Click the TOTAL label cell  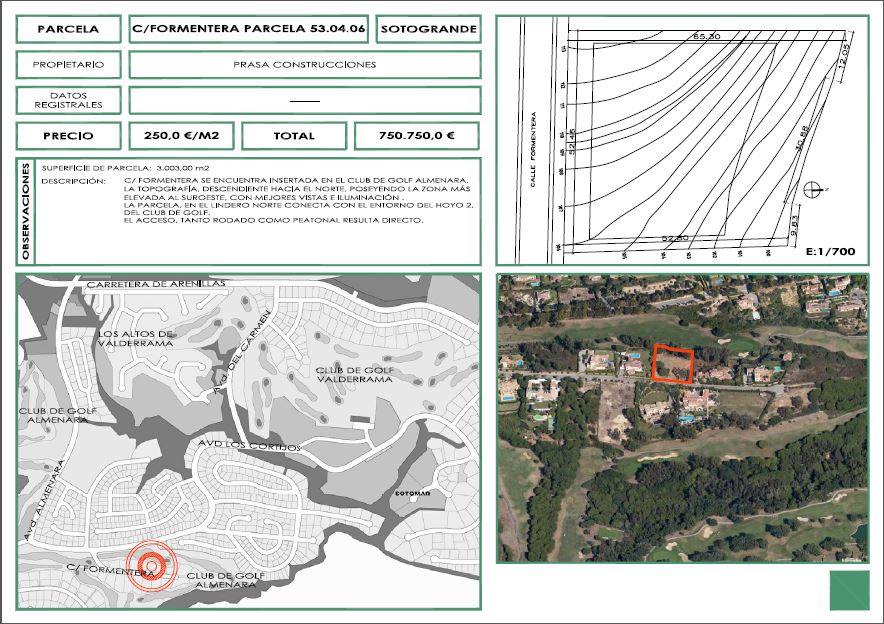pos(293,136)
